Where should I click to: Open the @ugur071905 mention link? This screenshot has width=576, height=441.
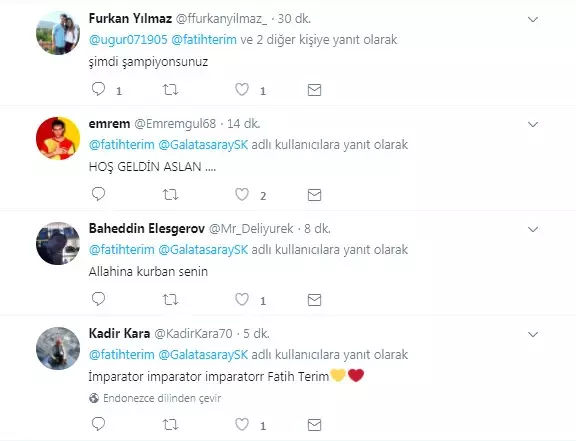[128, 40]
